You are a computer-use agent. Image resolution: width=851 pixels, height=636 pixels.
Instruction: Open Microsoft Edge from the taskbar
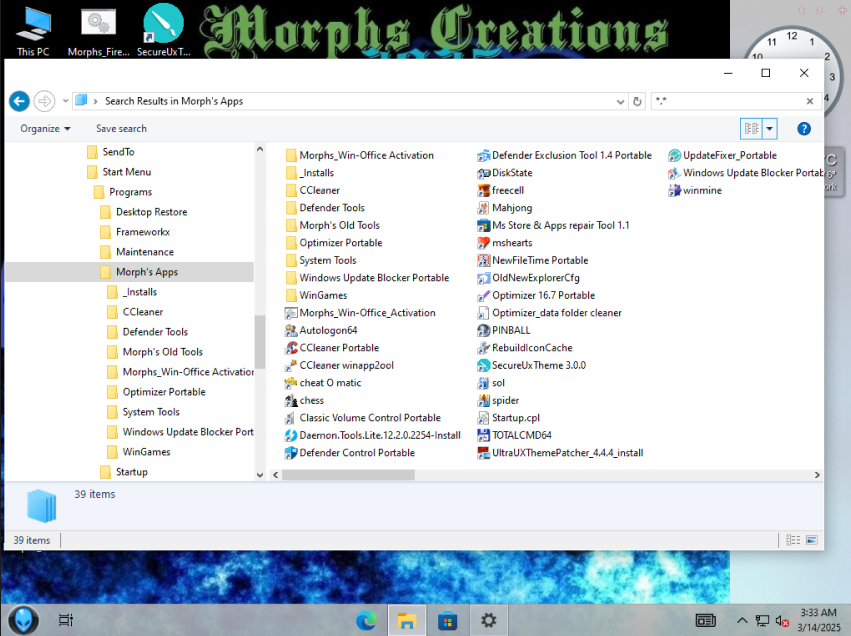click(x=366, y=620)
